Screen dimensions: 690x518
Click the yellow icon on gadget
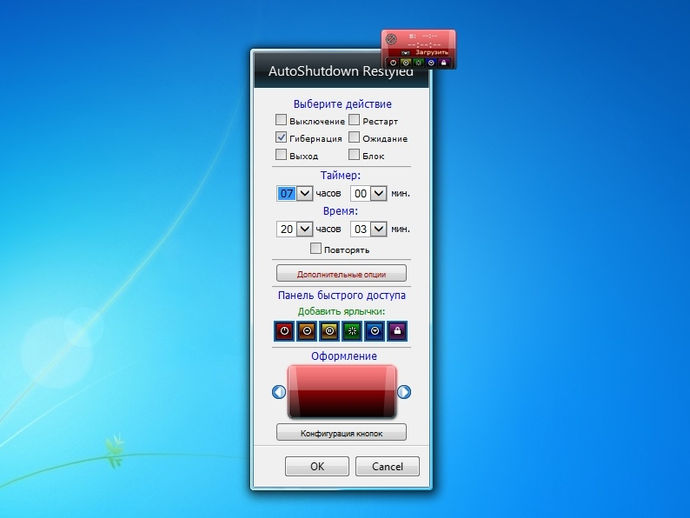406,63
